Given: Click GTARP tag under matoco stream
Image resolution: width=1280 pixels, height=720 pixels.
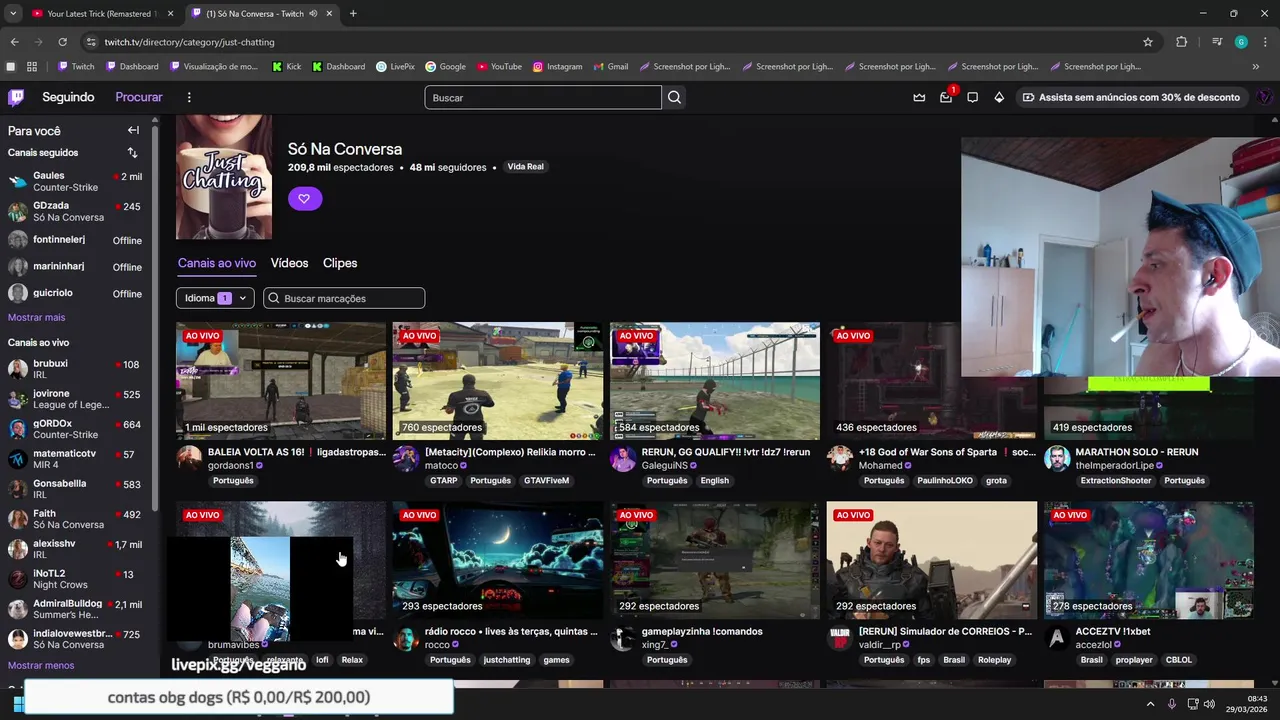Looking at the screenshot, I should (443, 480).
